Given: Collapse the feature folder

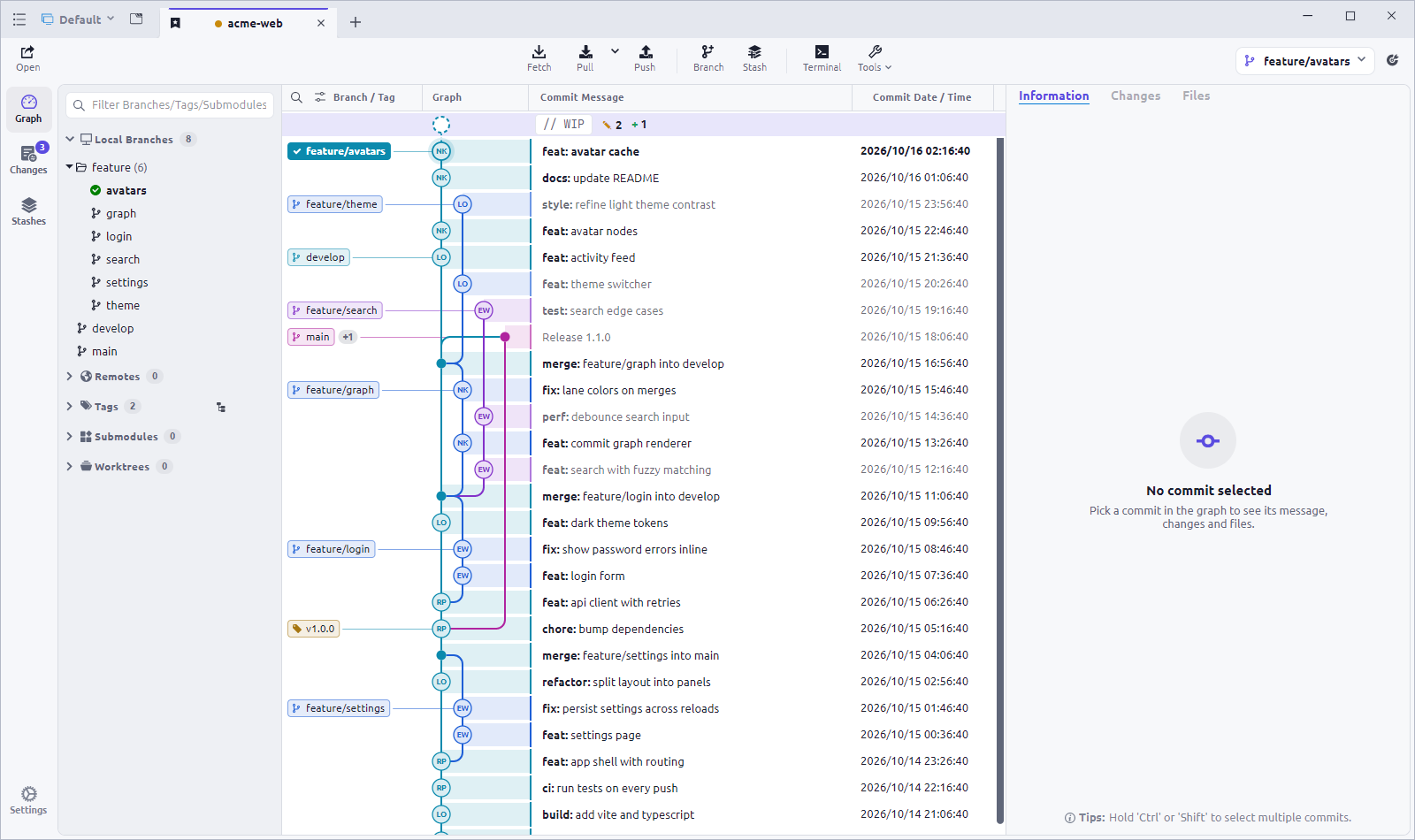Looking at the screenshot, I should (70, 167).
